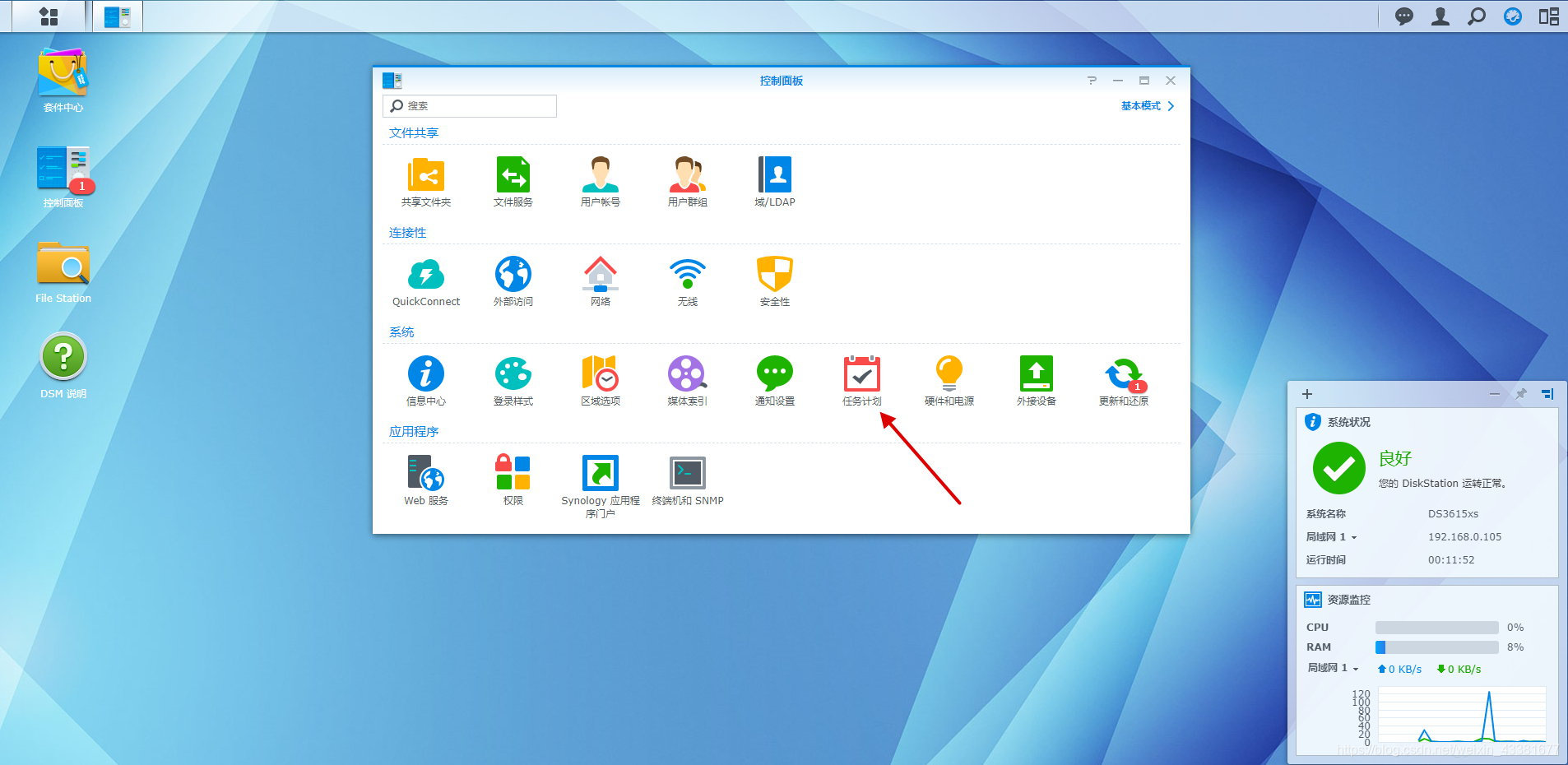Screen dimensions: 1568x765
Task: Open User Group (用户群组) settings
Action: (688, 175)
